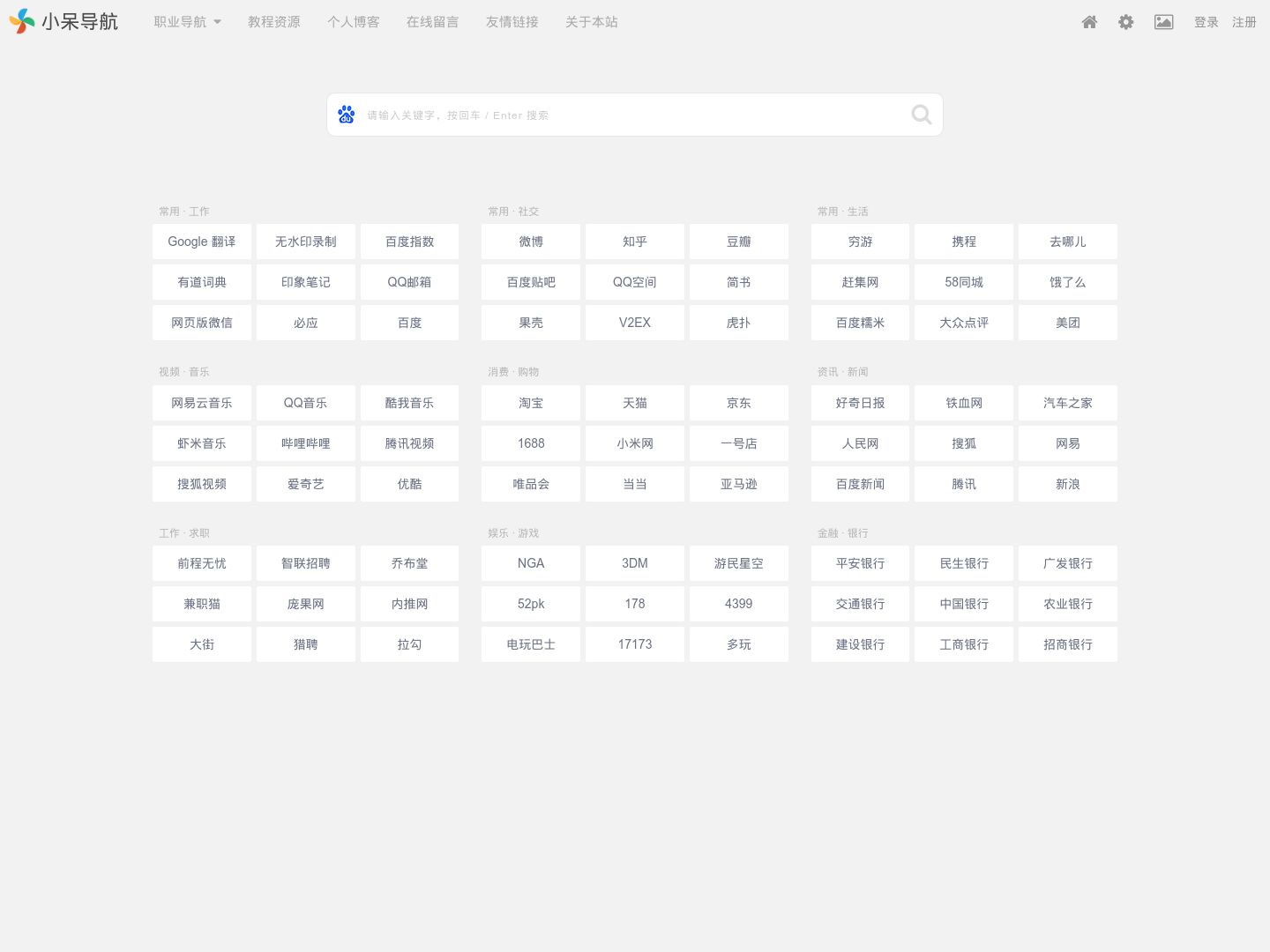Open NGA gaming link

(531, 563)
